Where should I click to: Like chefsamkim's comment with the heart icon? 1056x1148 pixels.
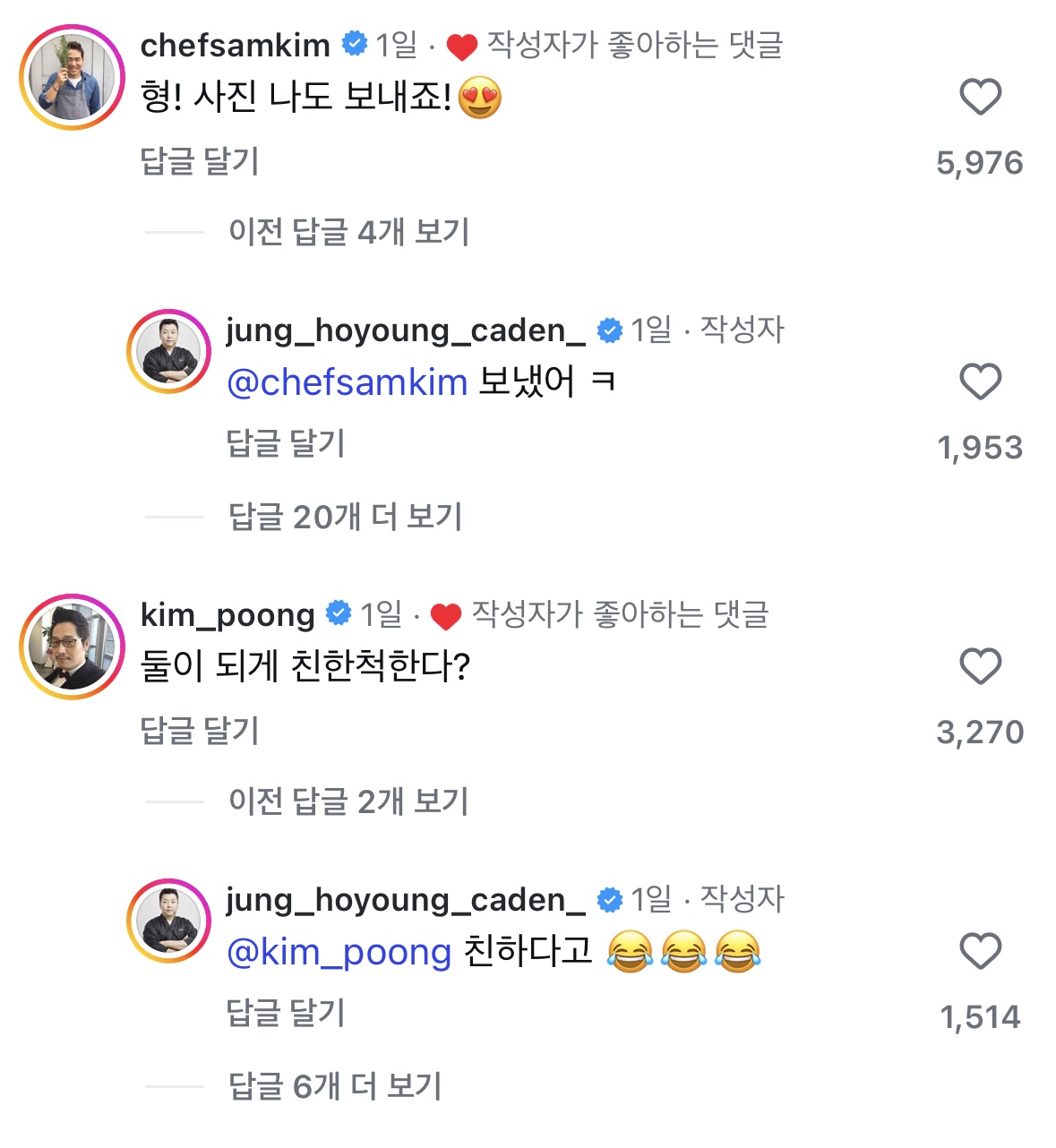coord(980,97)
